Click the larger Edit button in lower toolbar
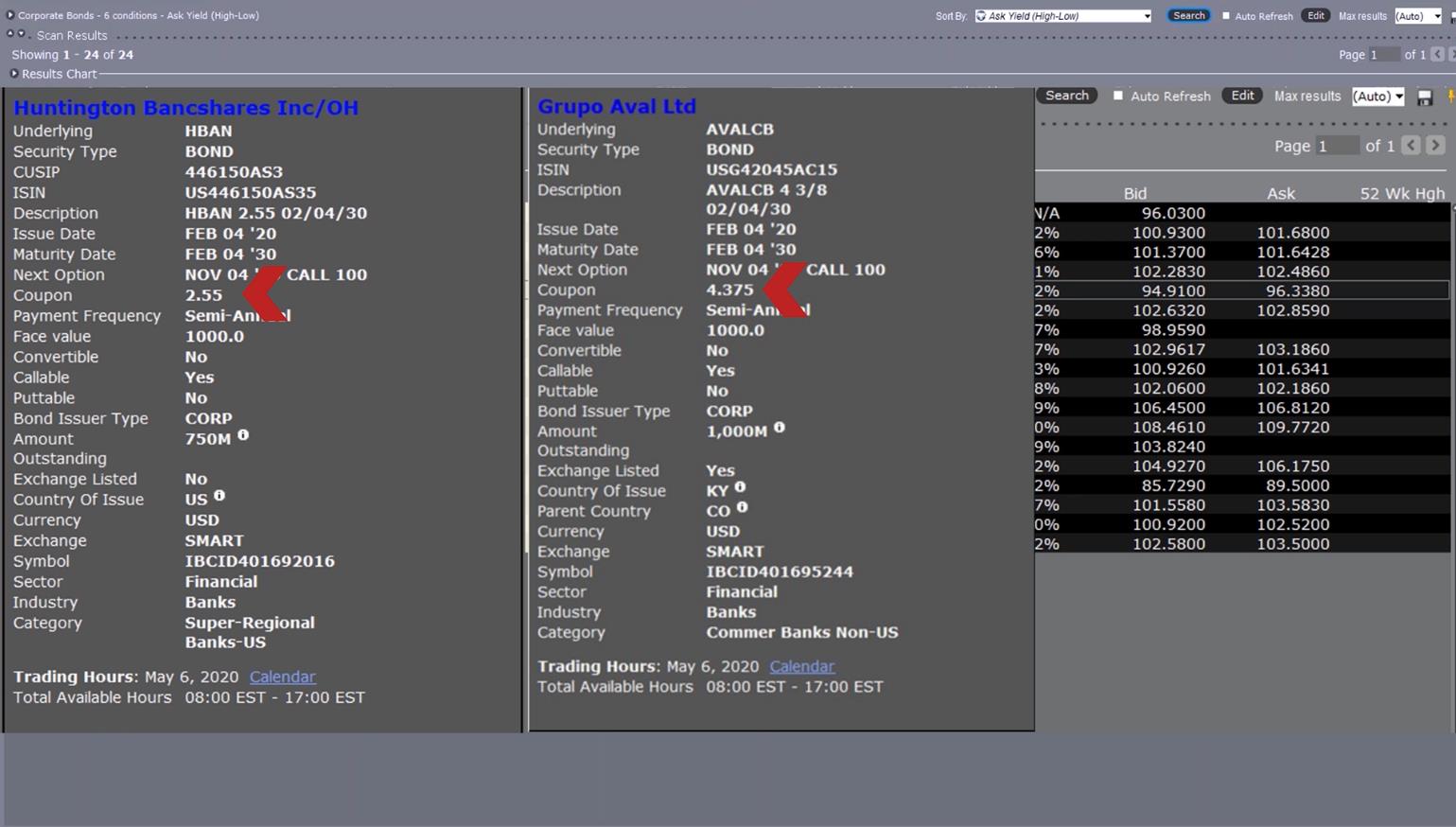Image resolution: width=1456 pixels, height=827 pixels. point(1242,96)
